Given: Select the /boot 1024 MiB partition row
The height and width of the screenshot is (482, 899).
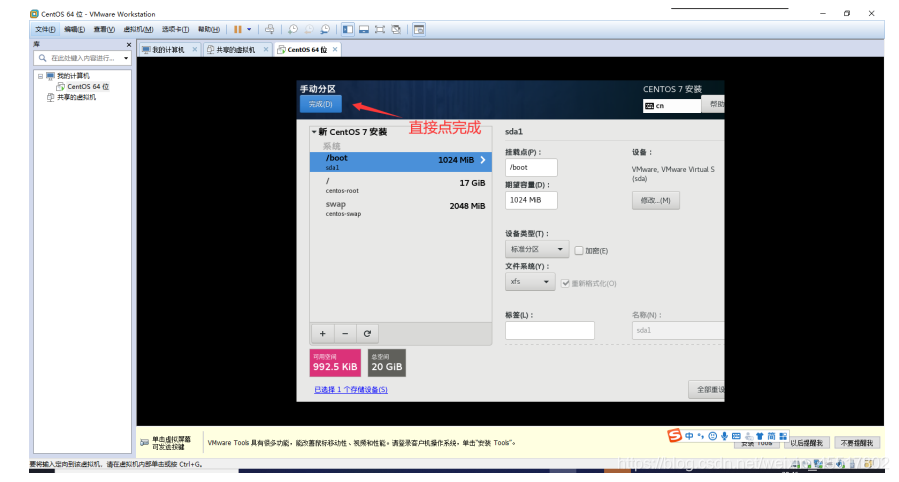Looking at the screenshot, I should (401, 162).
